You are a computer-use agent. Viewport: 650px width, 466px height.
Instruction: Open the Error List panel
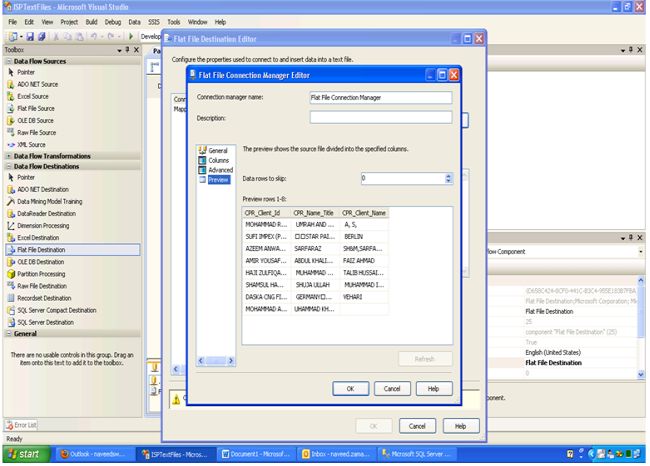coord(21,425)
